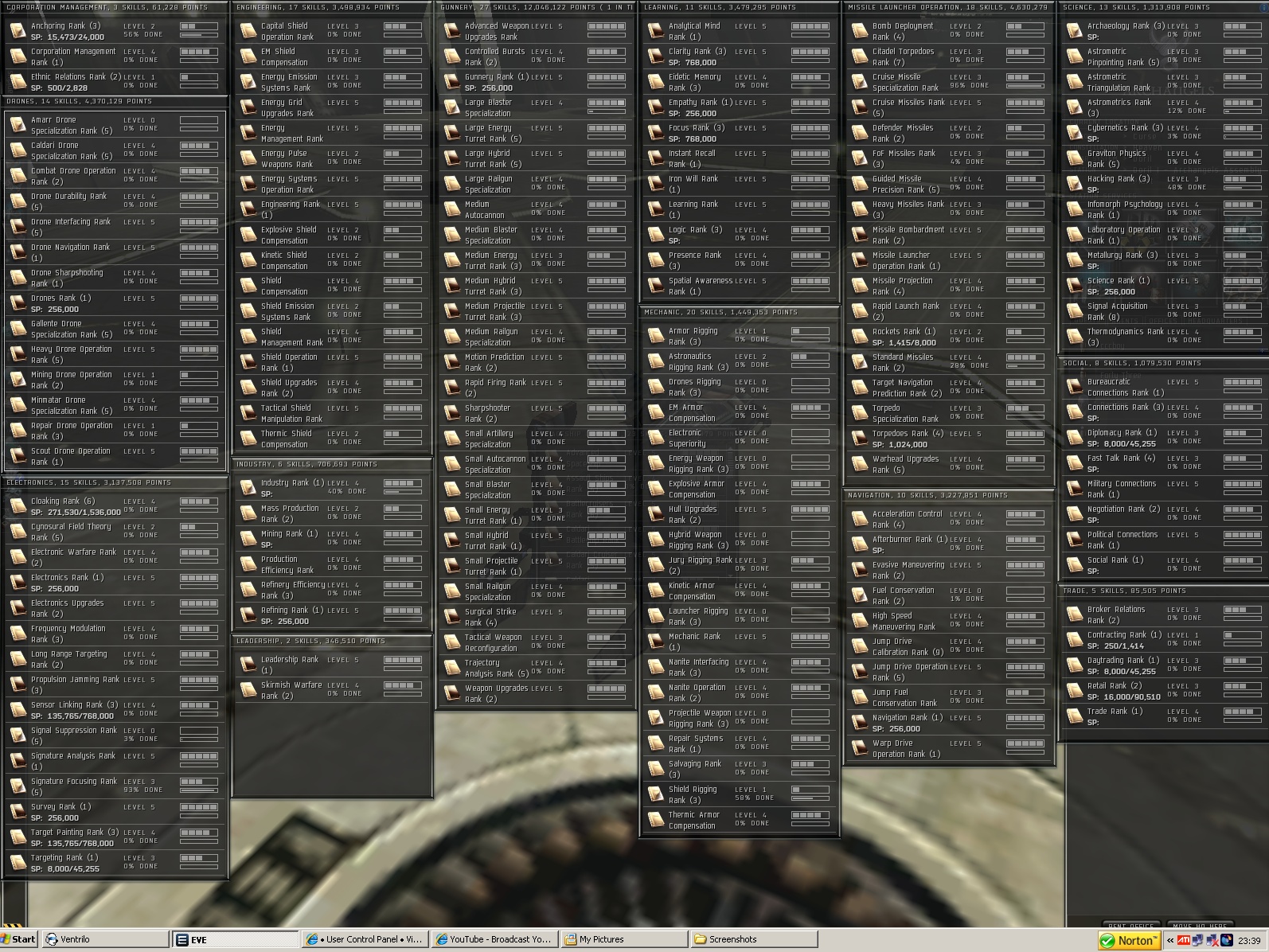Open the User Control Panel browser window
This screenshot has height=952, width=1269.
tap(365, 939)
